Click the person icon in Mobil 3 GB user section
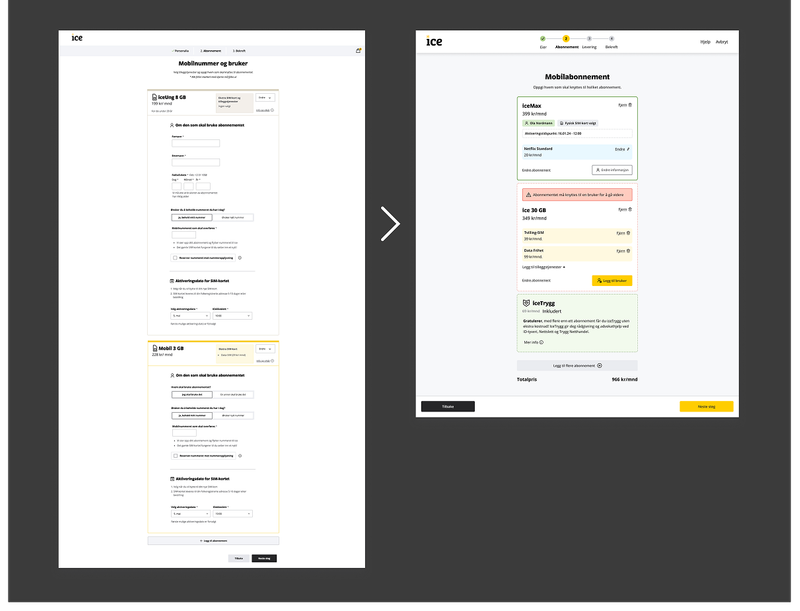The width and height of the screenshot is (800, 611). 172,375
